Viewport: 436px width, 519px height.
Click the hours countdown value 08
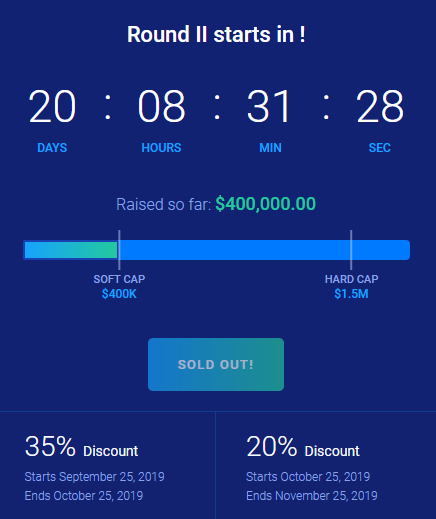[x=161, y=107]
